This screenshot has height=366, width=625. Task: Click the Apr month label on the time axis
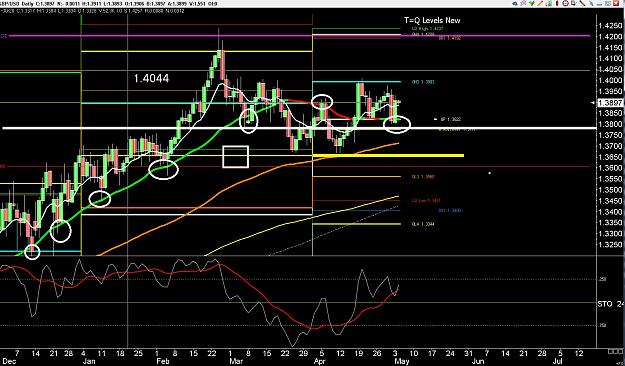tap(319, 361)
